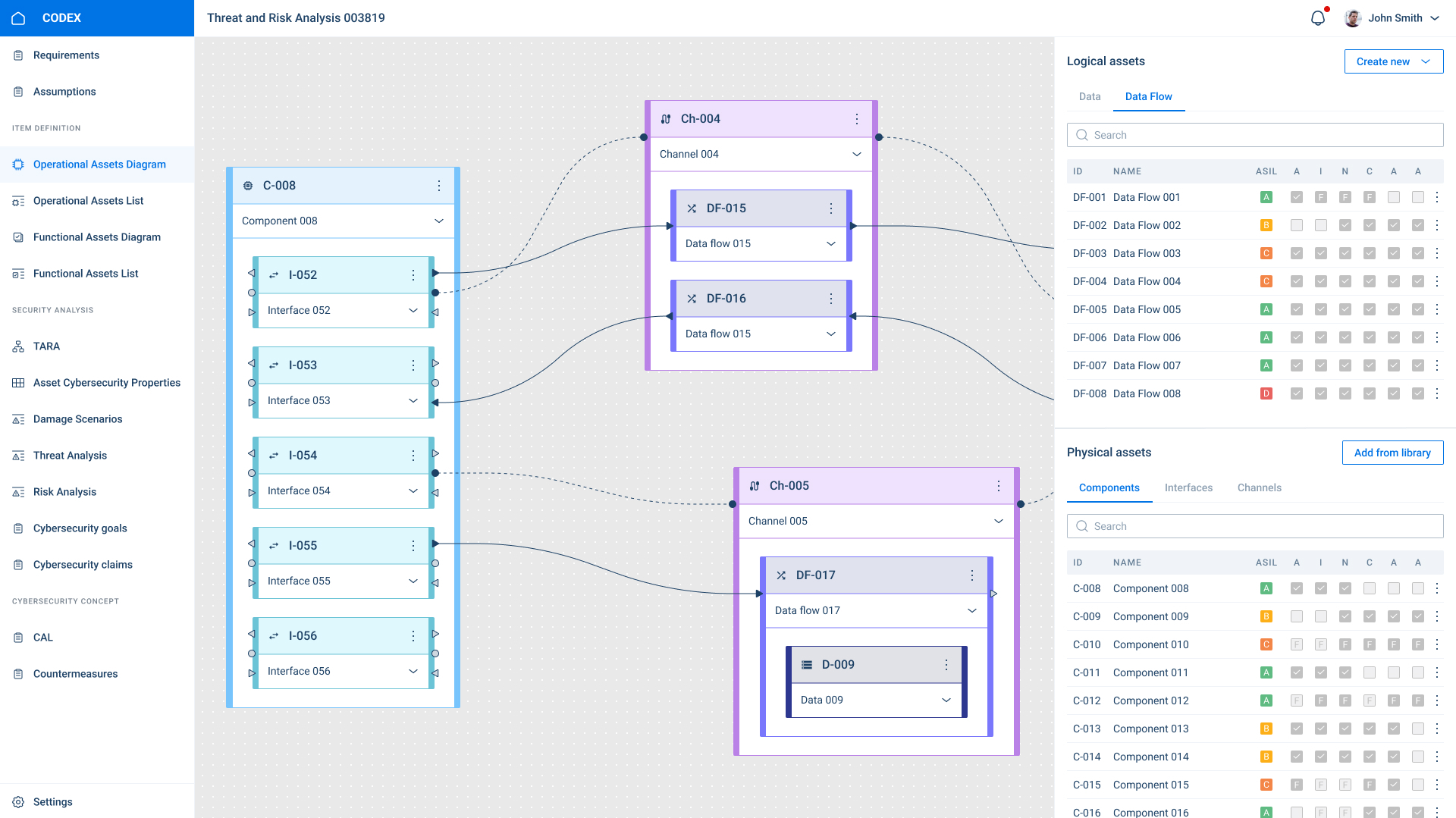
Task: Click the C-008 component type icon
Action: click(248, 186)
